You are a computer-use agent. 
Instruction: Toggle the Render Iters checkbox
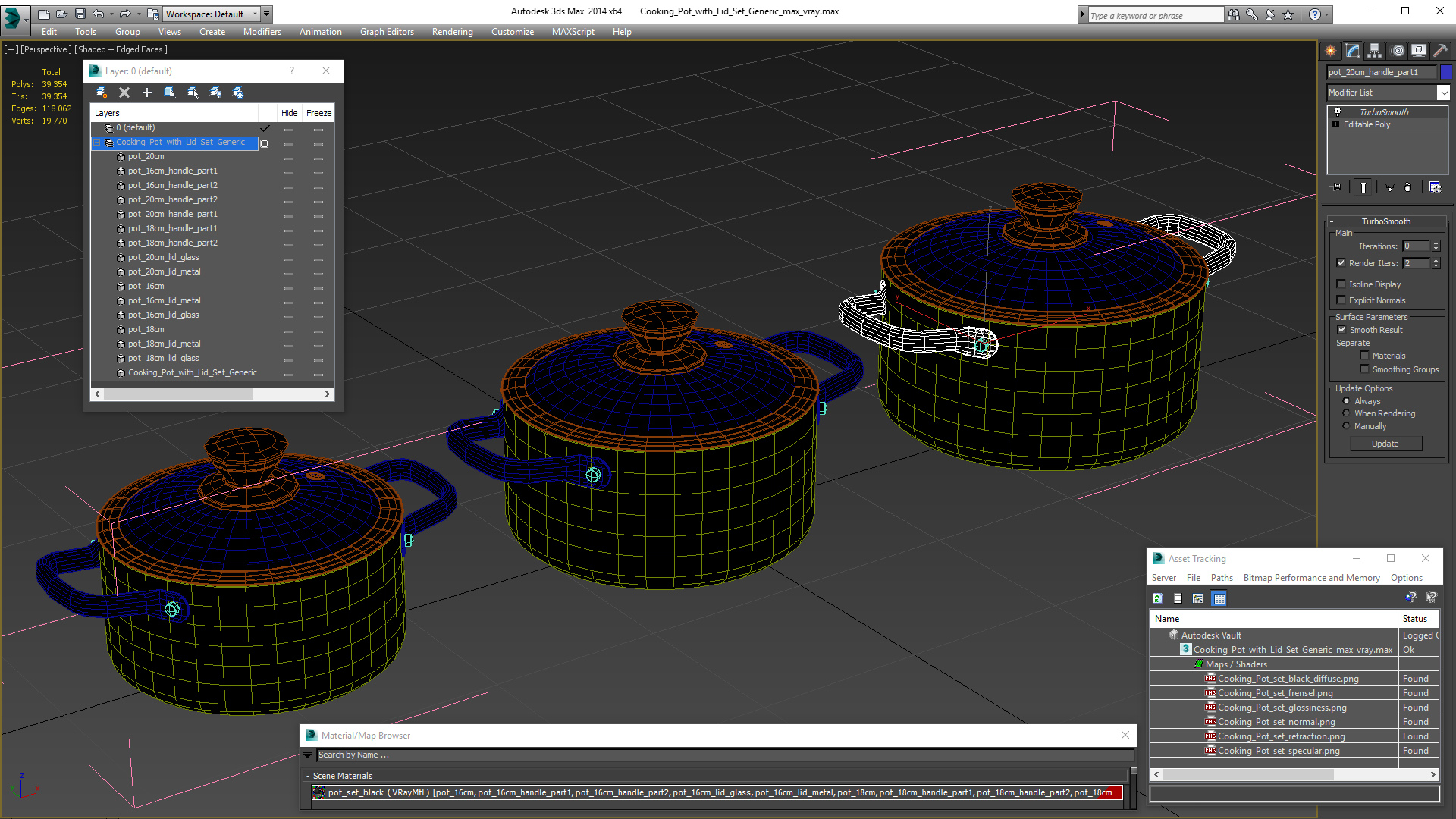(1341, 263)
